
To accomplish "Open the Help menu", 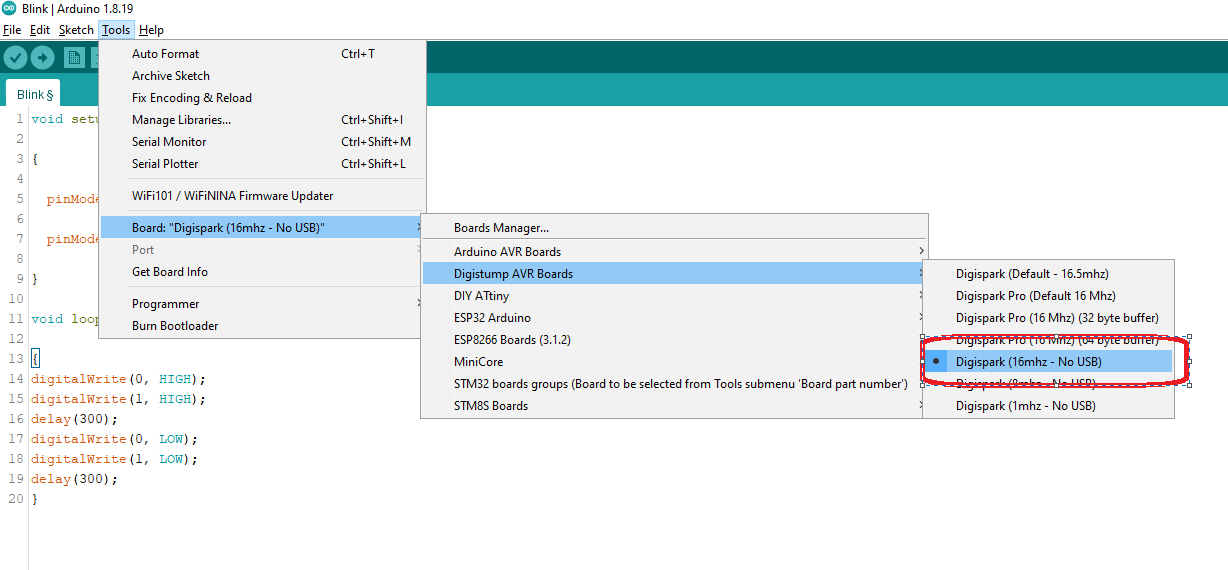I will (x=151, y=30).
